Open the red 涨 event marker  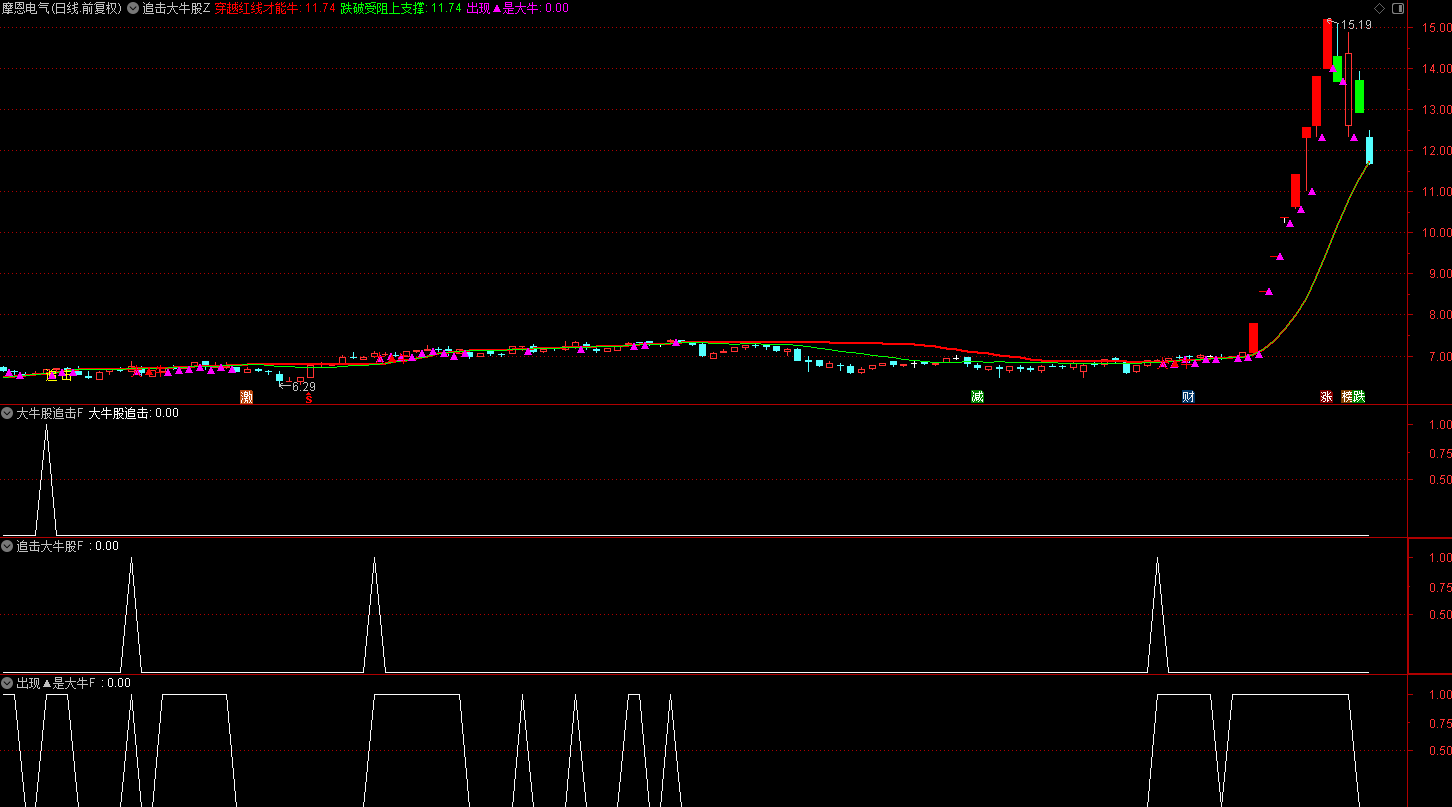tap(1326, 397)
